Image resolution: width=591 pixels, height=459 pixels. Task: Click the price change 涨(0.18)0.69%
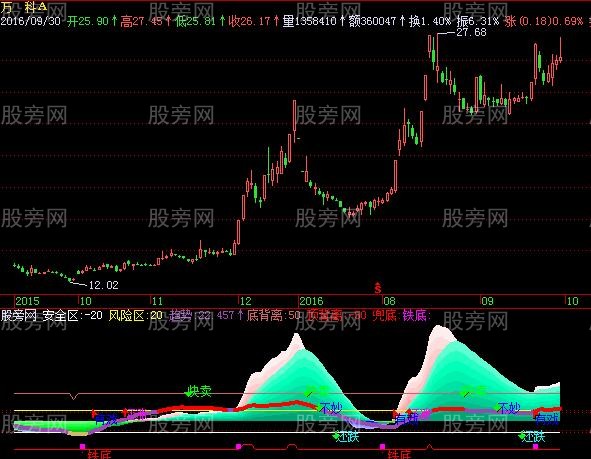(544, 21)
